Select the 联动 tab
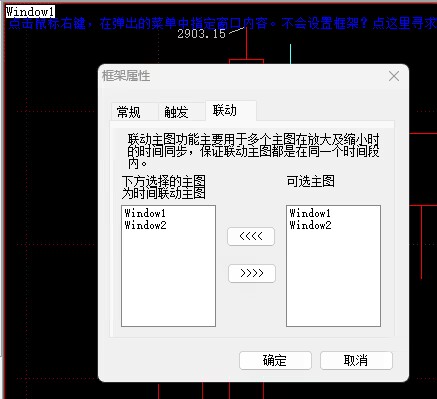Screen dimensions: 437x399 tap(231, 110)
